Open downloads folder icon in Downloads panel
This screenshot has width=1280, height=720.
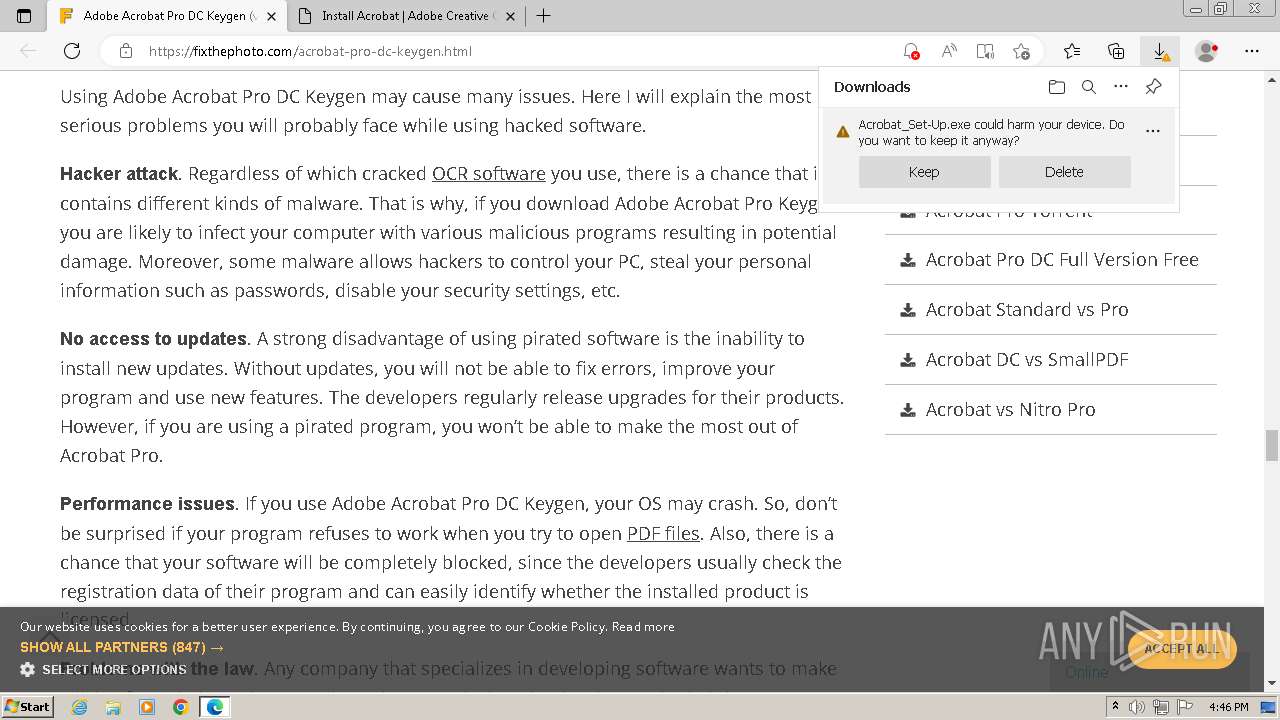point(1057,87)
